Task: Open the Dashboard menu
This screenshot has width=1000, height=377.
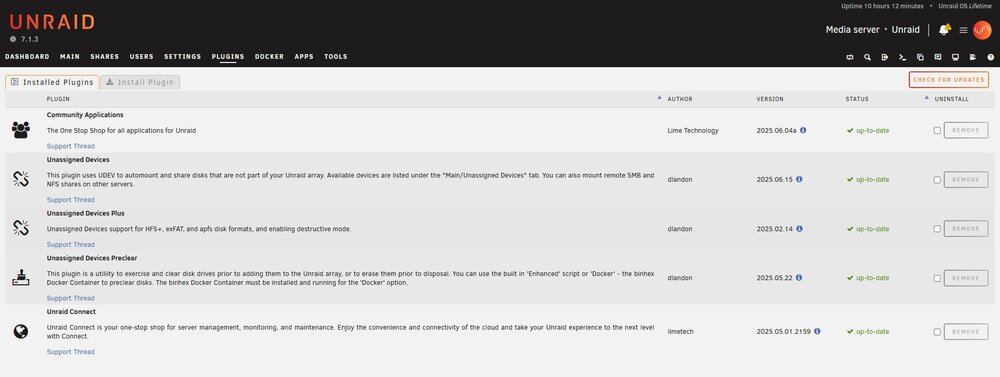Action: (27, 57)
